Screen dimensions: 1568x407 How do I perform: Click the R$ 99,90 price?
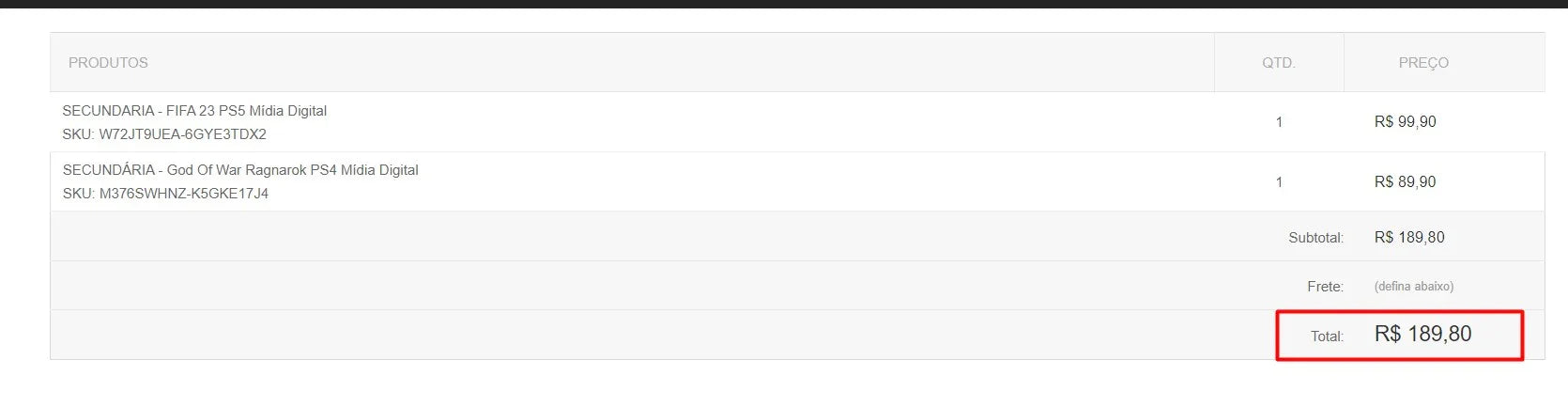click(x=1405, y=122)
